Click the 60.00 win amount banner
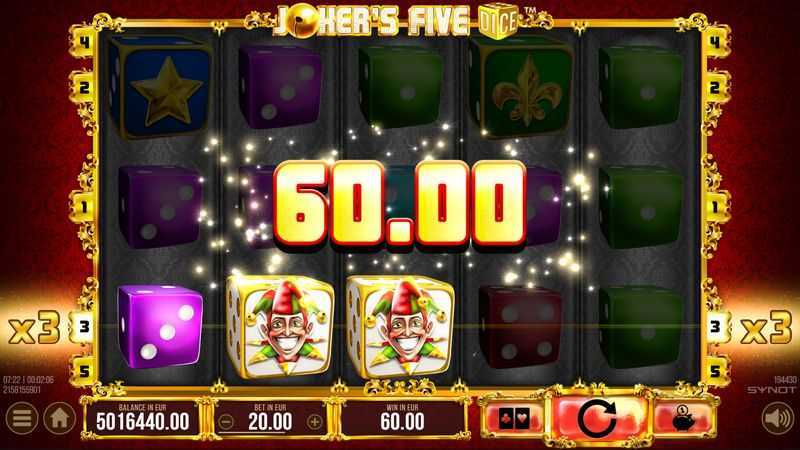The height and width of the screenshot is (450, 800). click(x=399, y=204)
